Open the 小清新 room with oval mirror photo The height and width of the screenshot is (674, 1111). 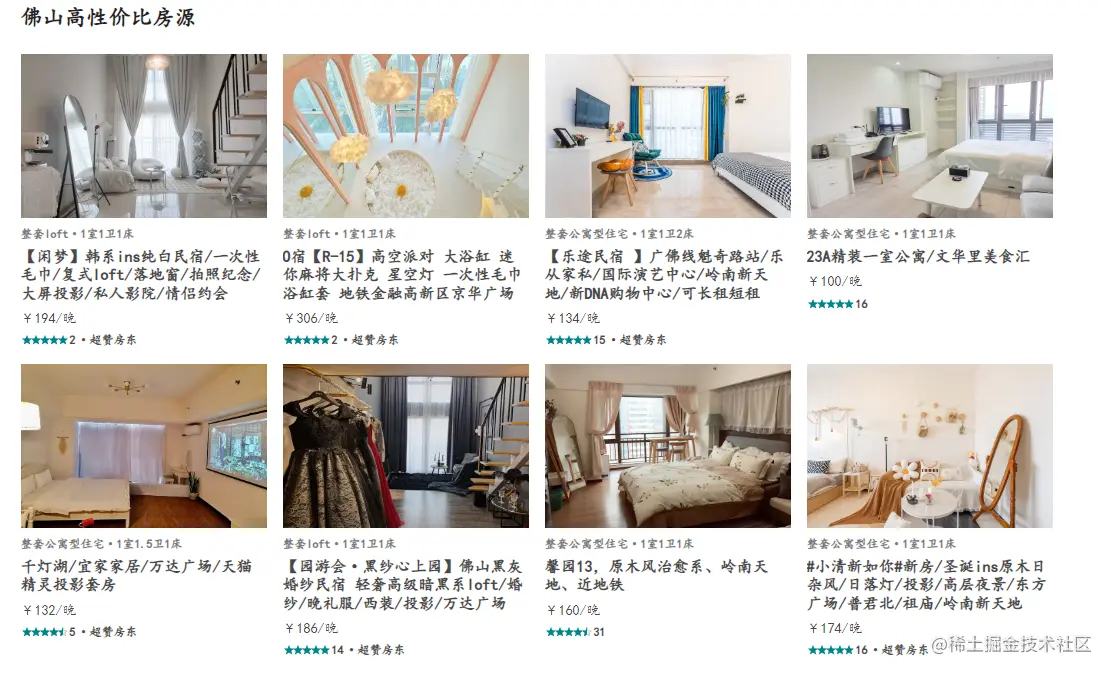[930, 446]
